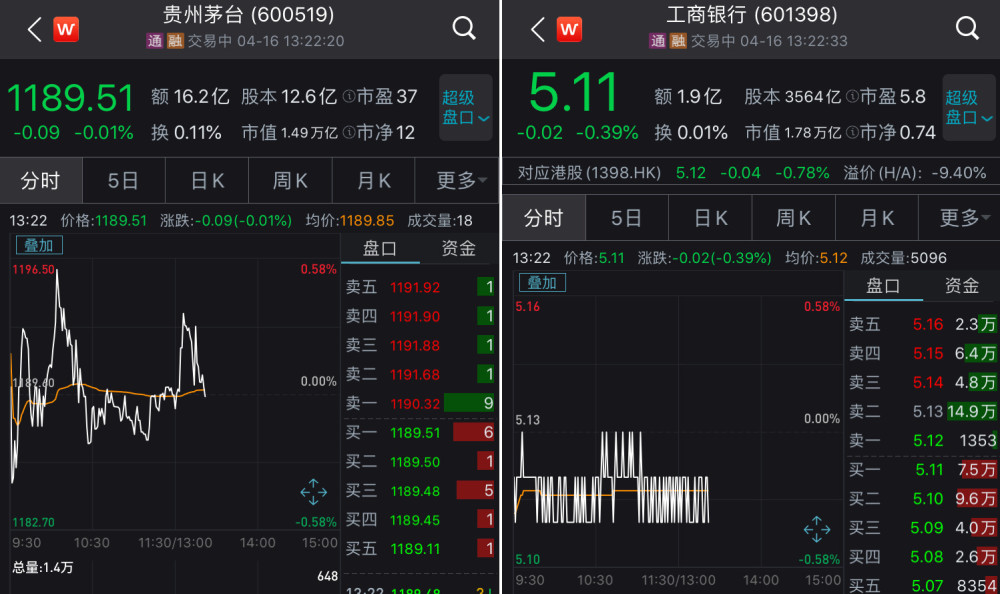This screenshot has height=594, width=1000.
Task: Toggle 叠加 overlay on the 贵州茅台 chart
Action: coord(38,246)
